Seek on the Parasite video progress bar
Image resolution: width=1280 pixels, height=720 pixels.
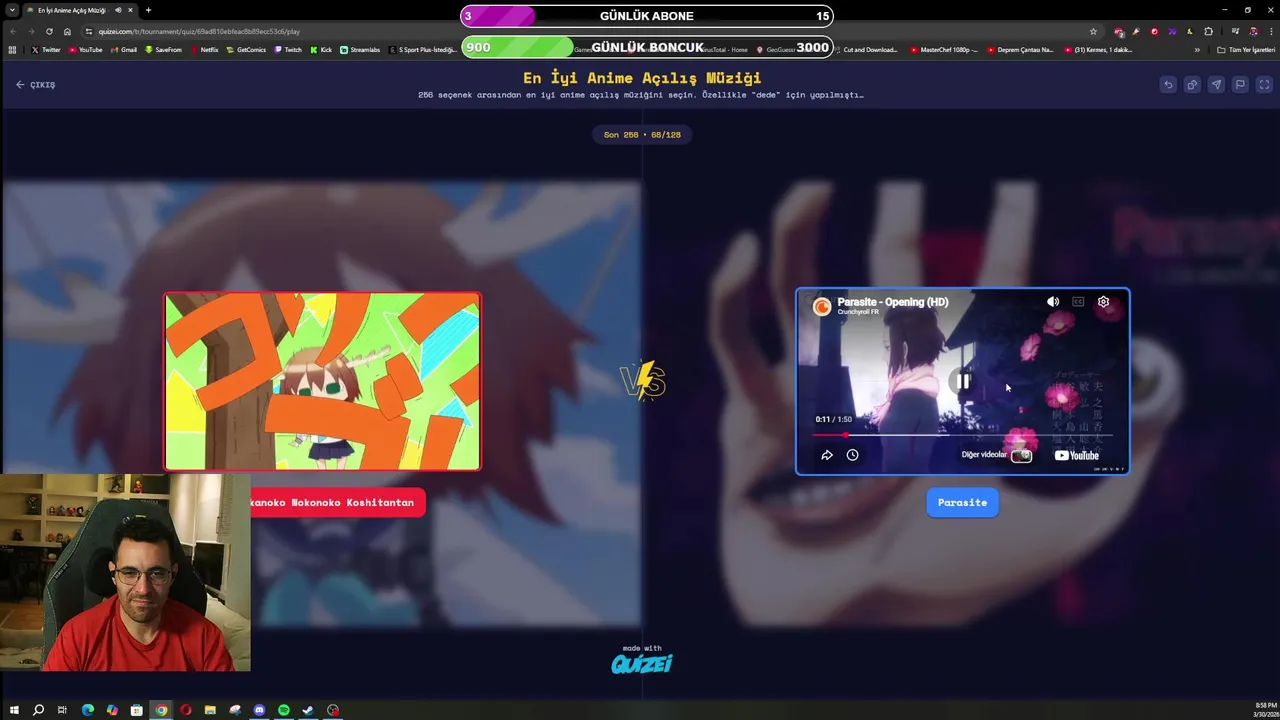click(x=962, y=435)
